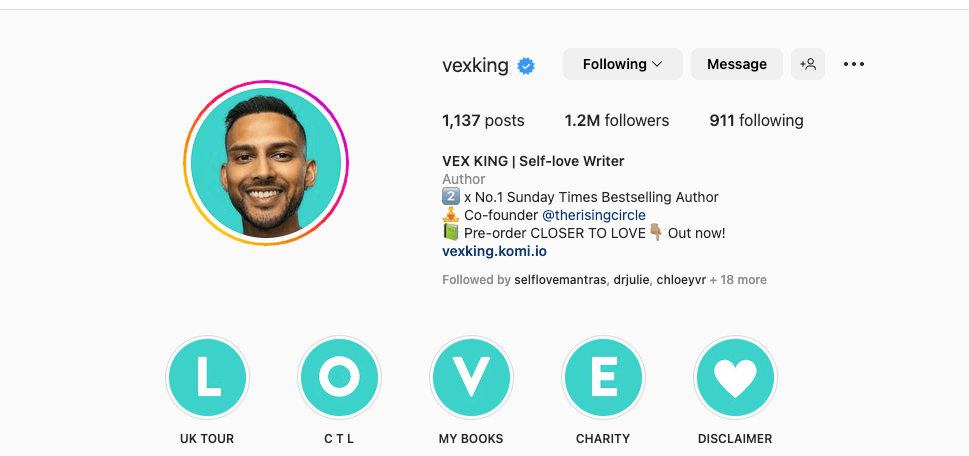Viewport: 969px width, 456px height.
Task: Click the add-person suggestions icon
Action: (808, 64)
